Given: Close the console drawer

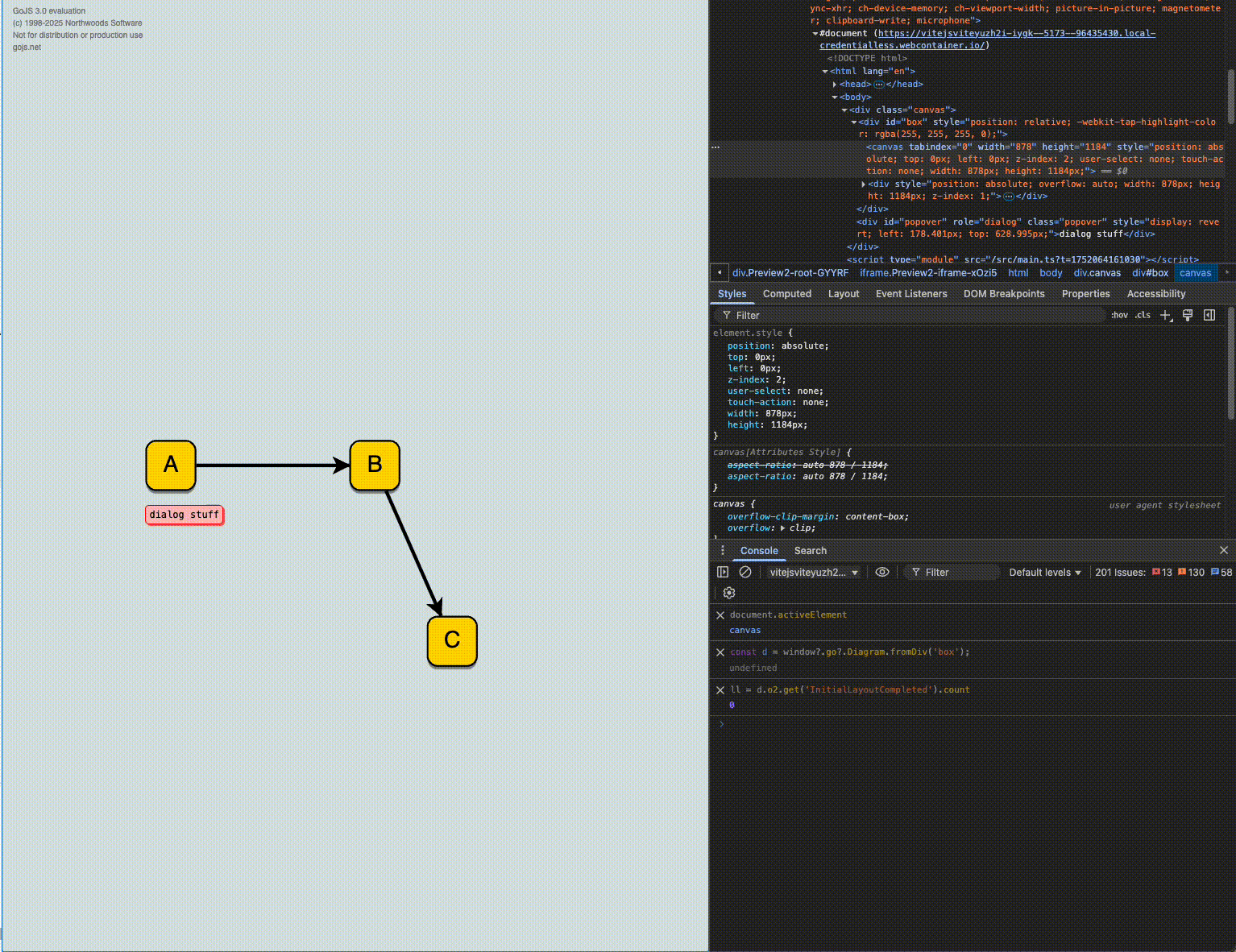Looking at the screenshot, I should click(1224, 550).
